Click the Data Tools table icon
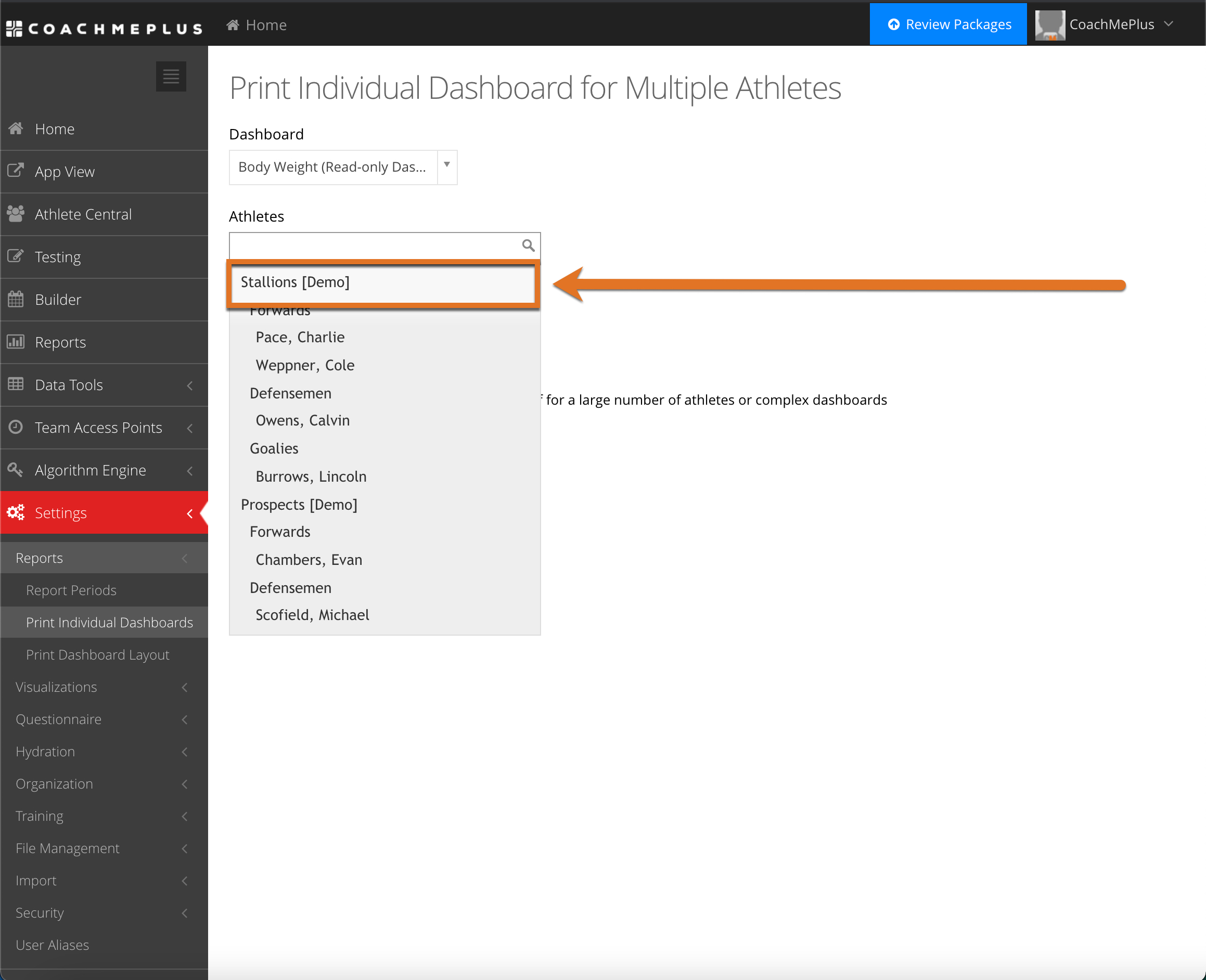The width and height of the screenshot is (1206, 980). [16, 384]
